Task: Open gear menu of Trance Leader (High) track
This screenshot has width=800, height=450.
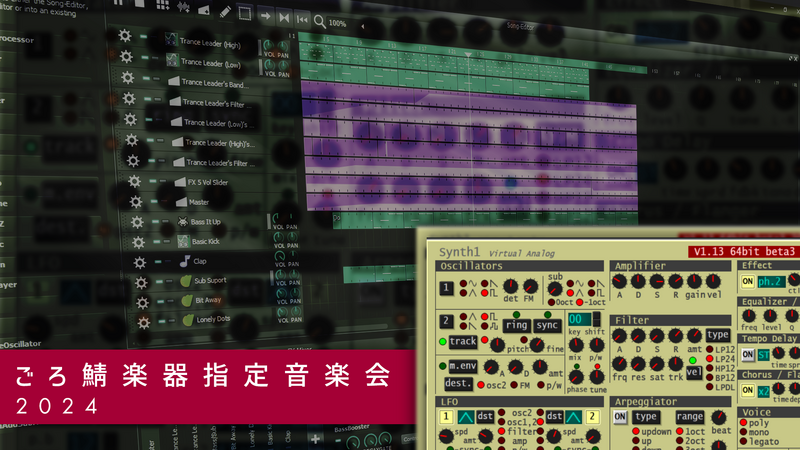Action: pyautogui.click(x=124, y=35)
